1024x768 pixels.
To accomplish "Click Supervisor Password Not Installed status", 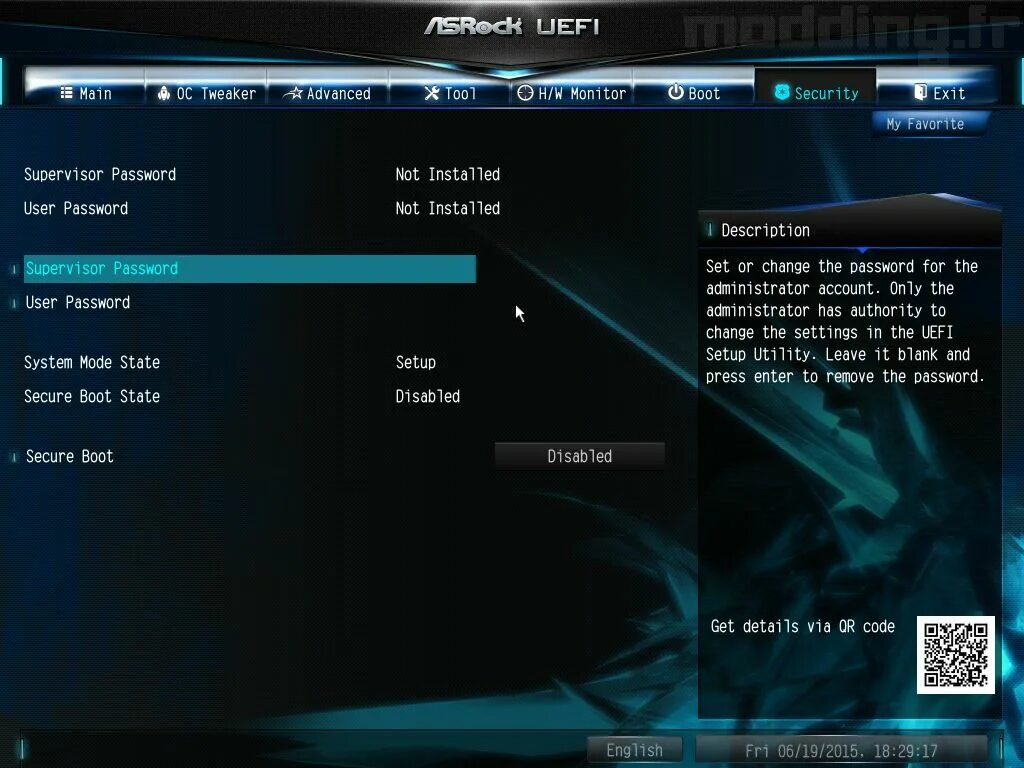I will click(x=448, y=174).
